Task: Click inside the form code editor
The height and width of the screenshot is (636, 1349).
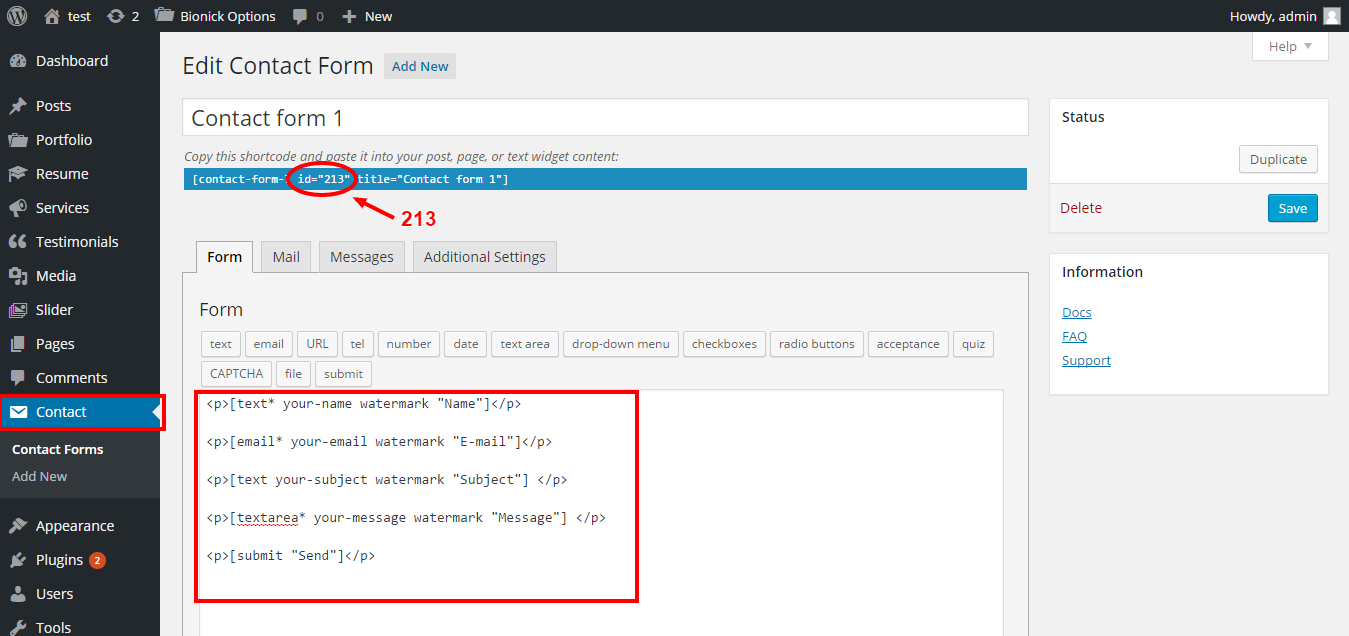Action: (601, 512)
